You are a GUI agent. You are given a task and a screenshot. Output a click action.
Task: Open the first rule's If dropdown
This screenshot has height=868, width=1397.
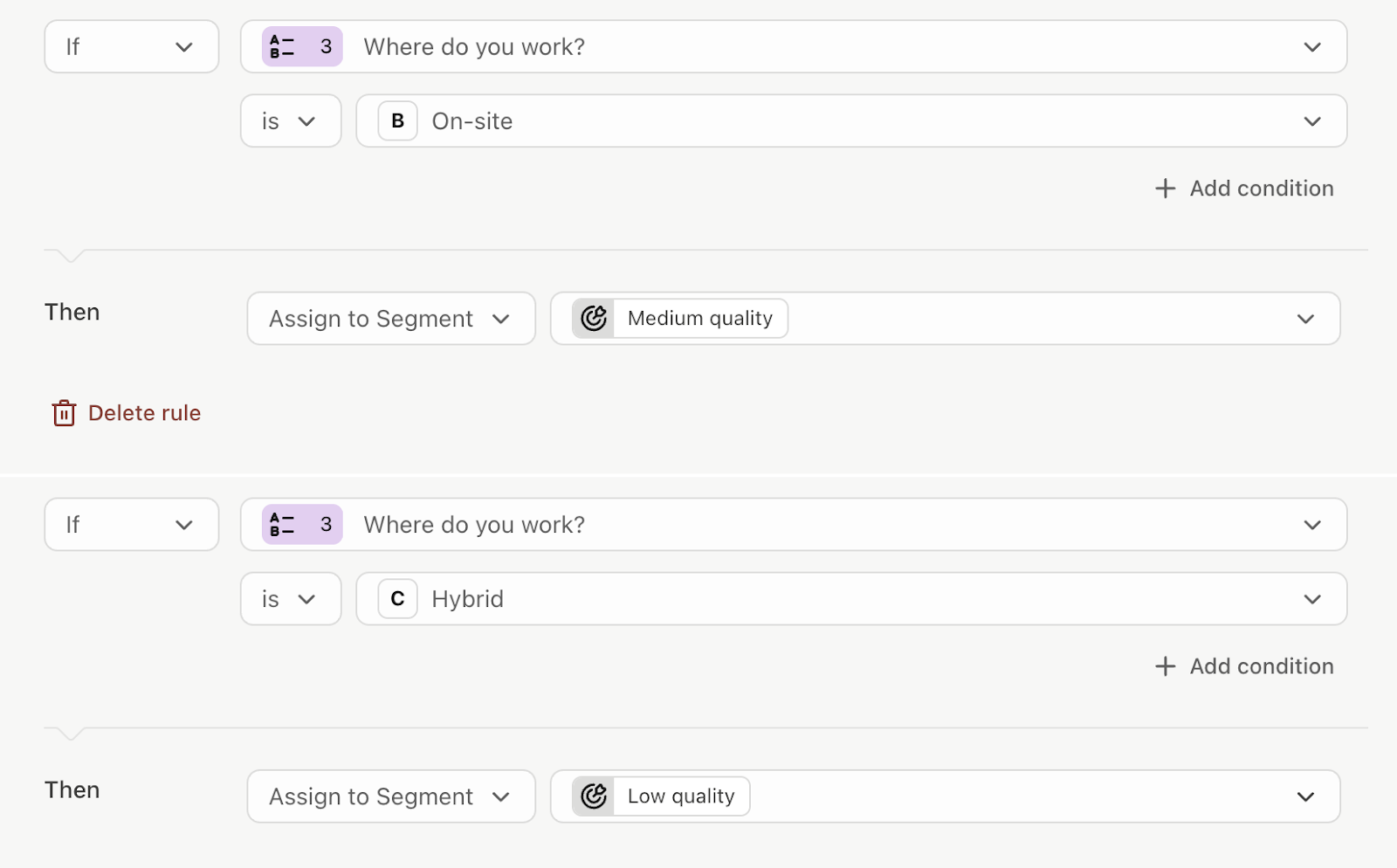point(131,47)
